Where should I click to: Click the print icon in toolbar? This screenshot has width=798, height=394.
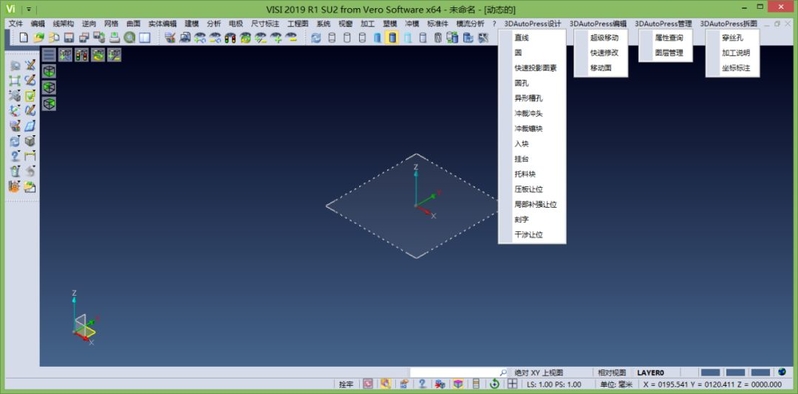tap(115, 38)
